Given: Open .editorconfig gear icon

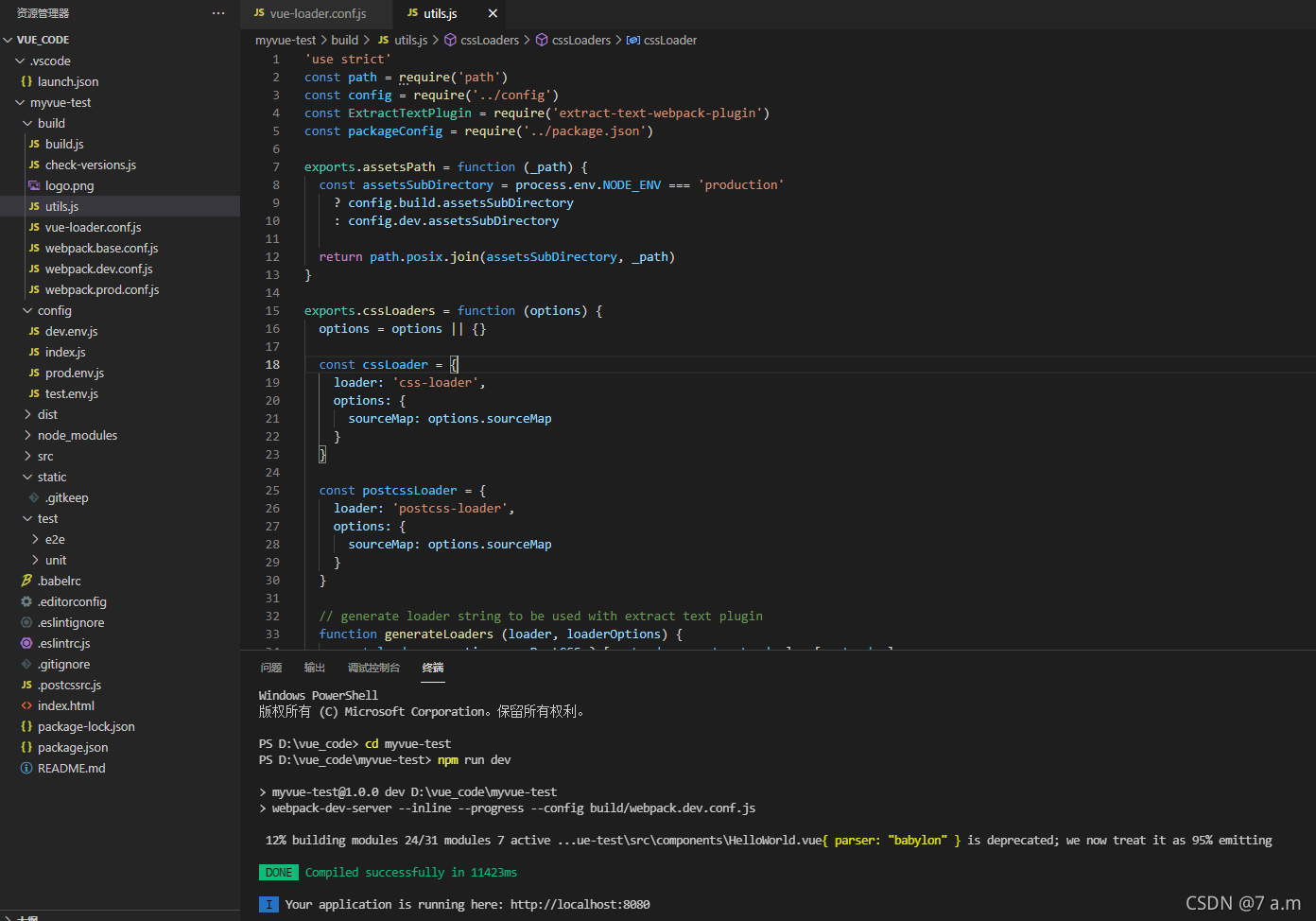Looking at the screenshot, I should click(x=26, y=601).
